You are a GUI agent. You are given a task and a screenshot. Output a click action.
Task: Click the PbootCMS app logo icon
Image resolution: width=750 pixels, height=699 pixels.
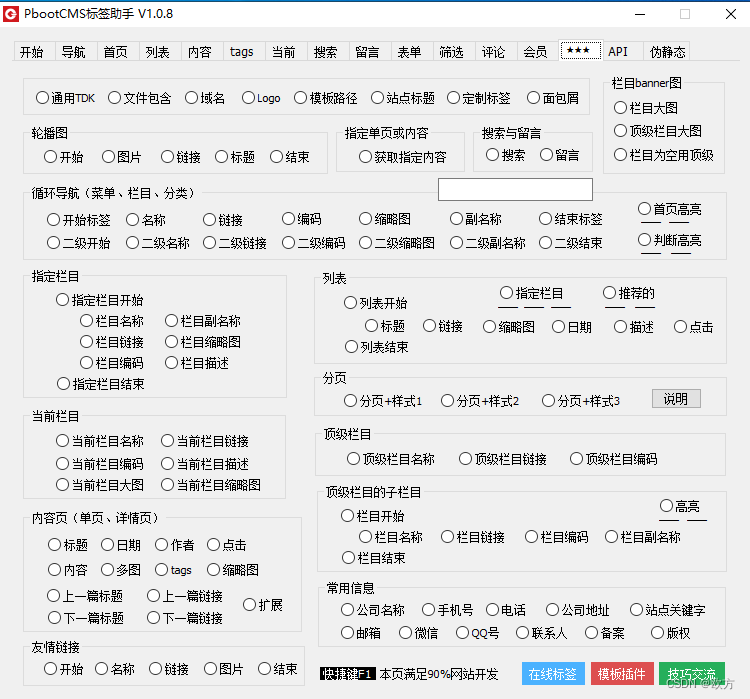[11, 14]
